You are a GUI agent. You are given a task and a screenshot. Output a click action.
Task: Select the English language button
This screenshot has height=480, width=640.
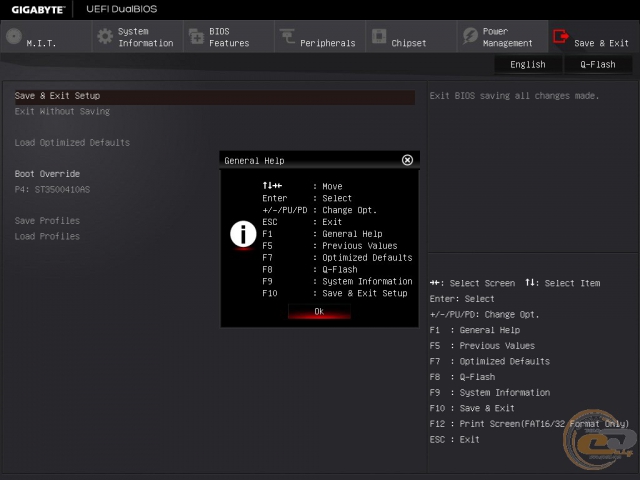pyautogui.click(x=528, y=64)
